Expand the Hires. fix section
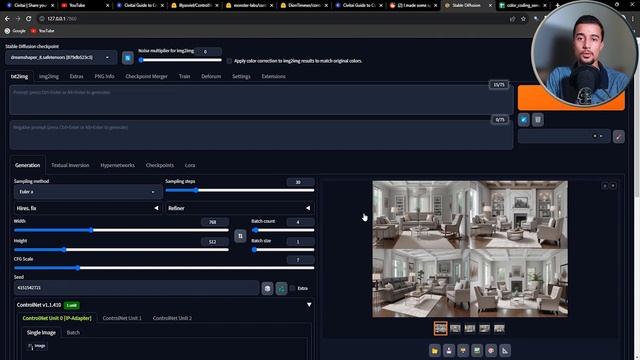 coord(88,208)
